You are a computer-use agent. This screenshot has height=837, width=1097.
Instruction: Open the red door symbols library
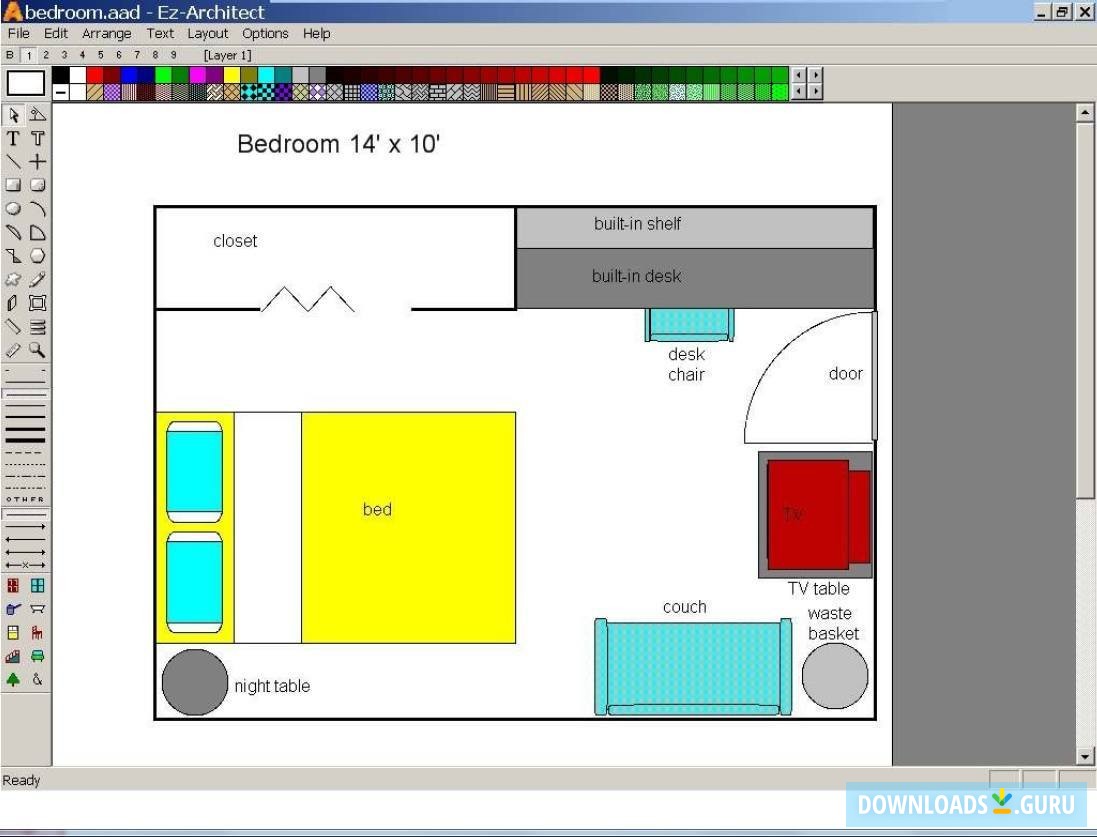pos(13,586)
